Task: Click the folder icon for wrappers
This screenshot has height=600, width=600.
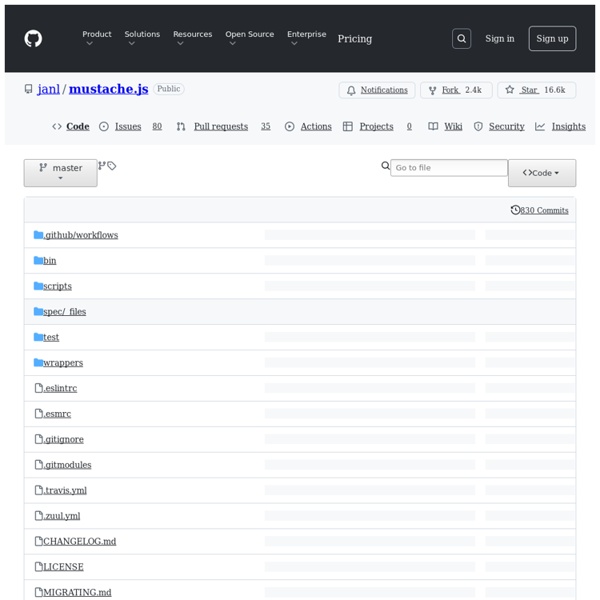Action: pos(38,363)
